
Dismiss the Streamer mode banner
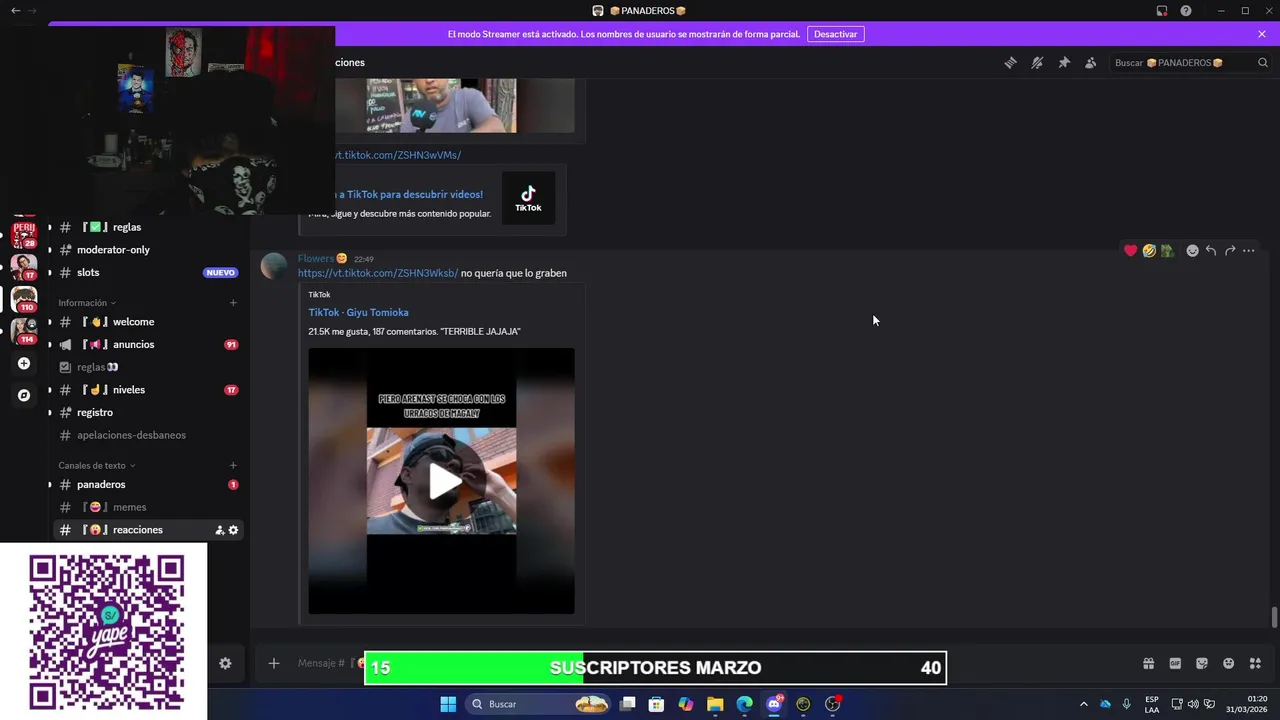pos(1262,34)
